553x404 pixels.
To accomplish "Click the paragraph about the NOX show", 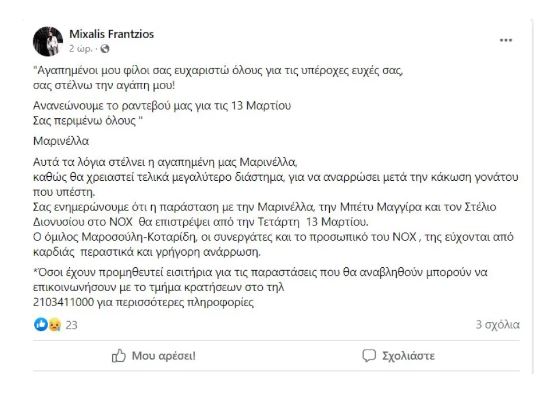I will pos(265,214).
